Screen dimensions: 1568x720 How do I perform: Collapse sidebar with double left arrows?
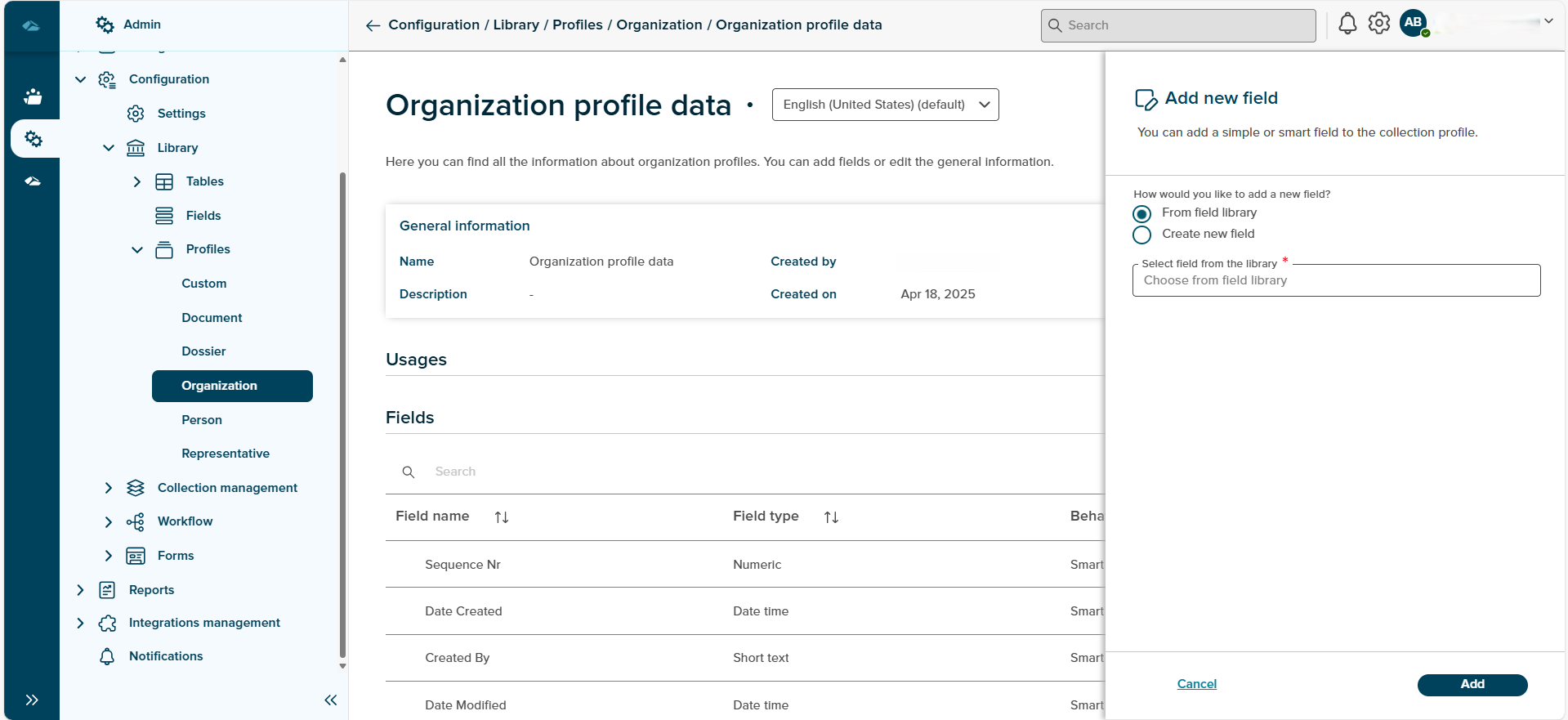(x=331, y=700)
